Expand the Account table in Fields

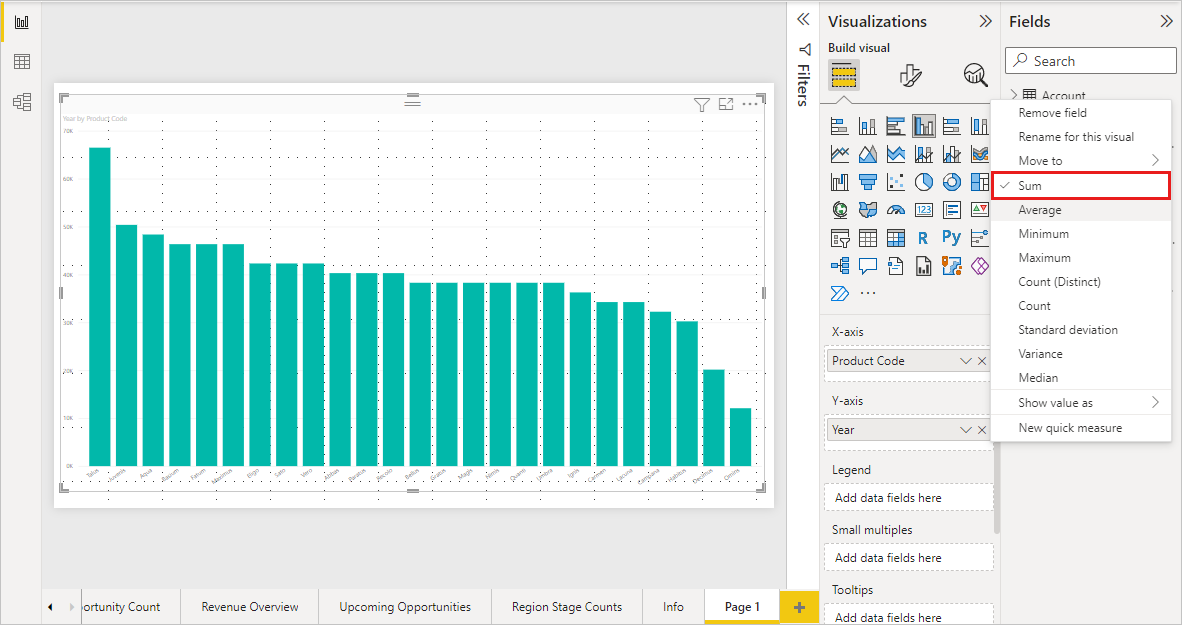(x=1015, y=95)
